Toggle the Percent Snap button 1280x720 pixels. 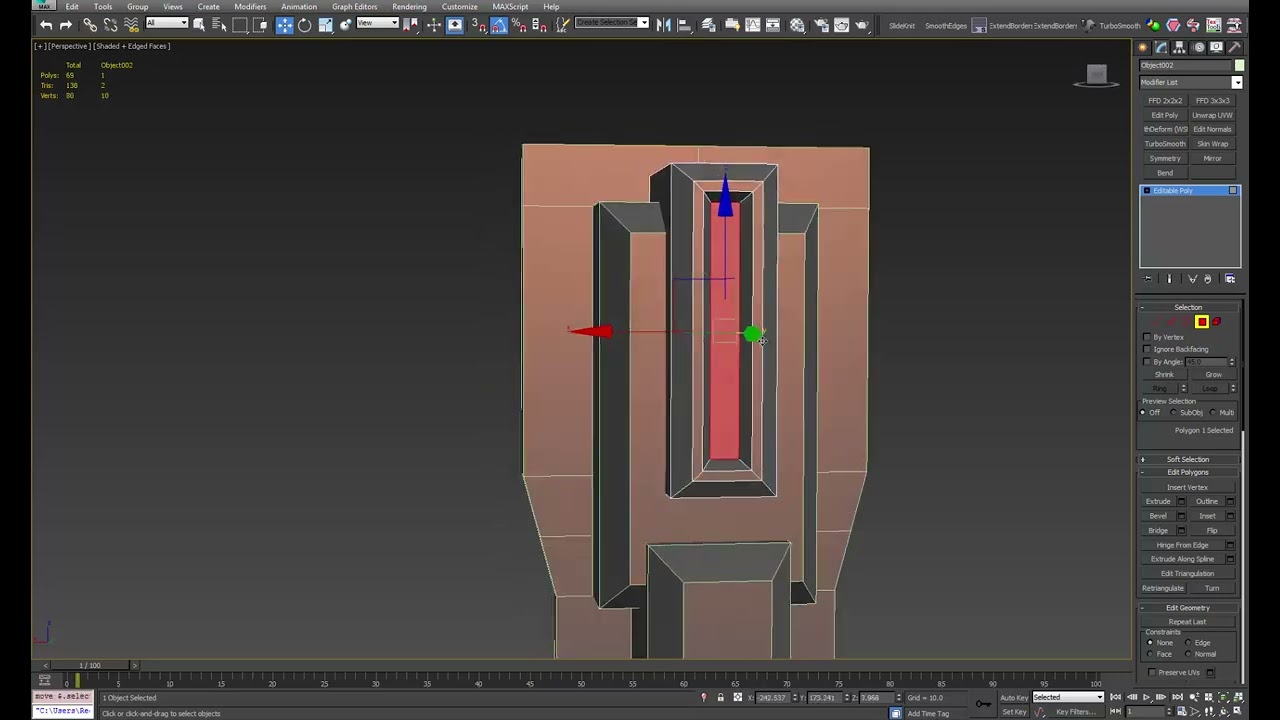[519, 25]
